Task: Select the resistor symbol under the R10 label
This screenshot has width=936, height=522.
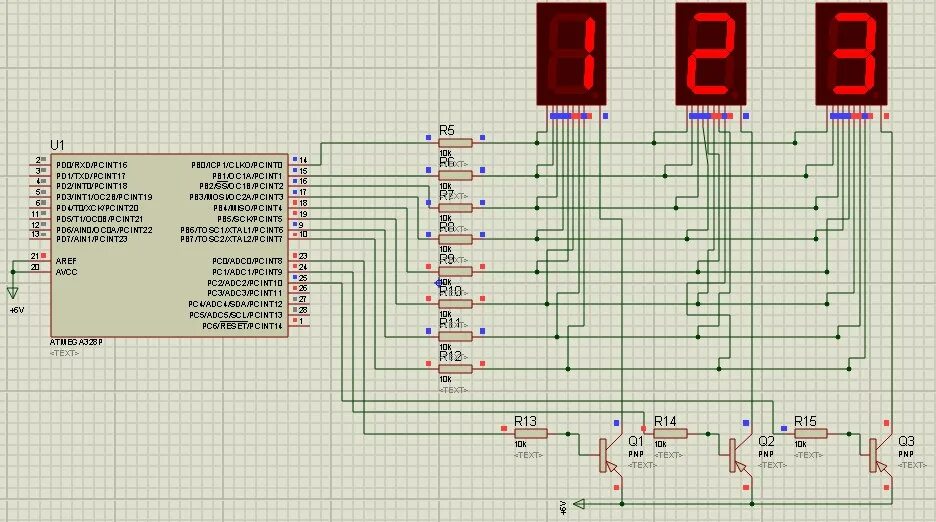Action: coord(455,304)
